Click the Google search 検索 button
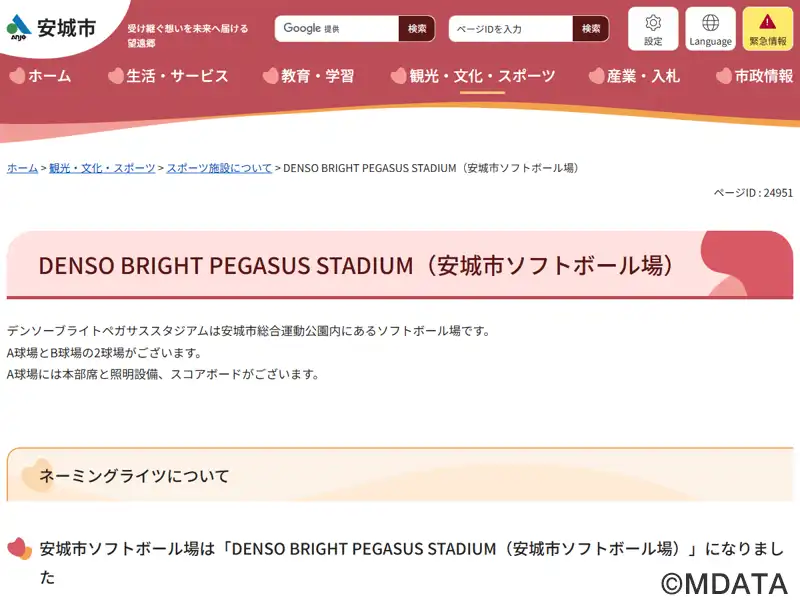This screenshot has height=600, width=800. point(417,29)
